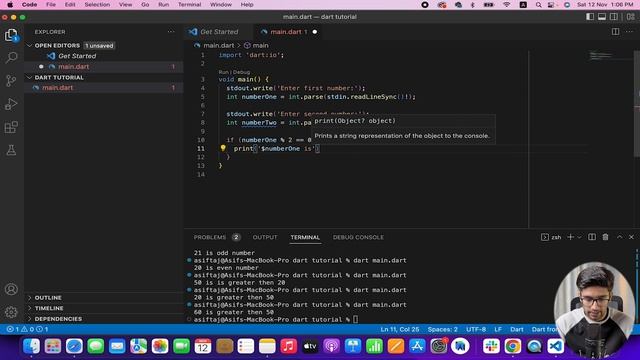This screenshot has width=640, height=360.
Task: Switch to the Output tab
Action: [265, 237]
